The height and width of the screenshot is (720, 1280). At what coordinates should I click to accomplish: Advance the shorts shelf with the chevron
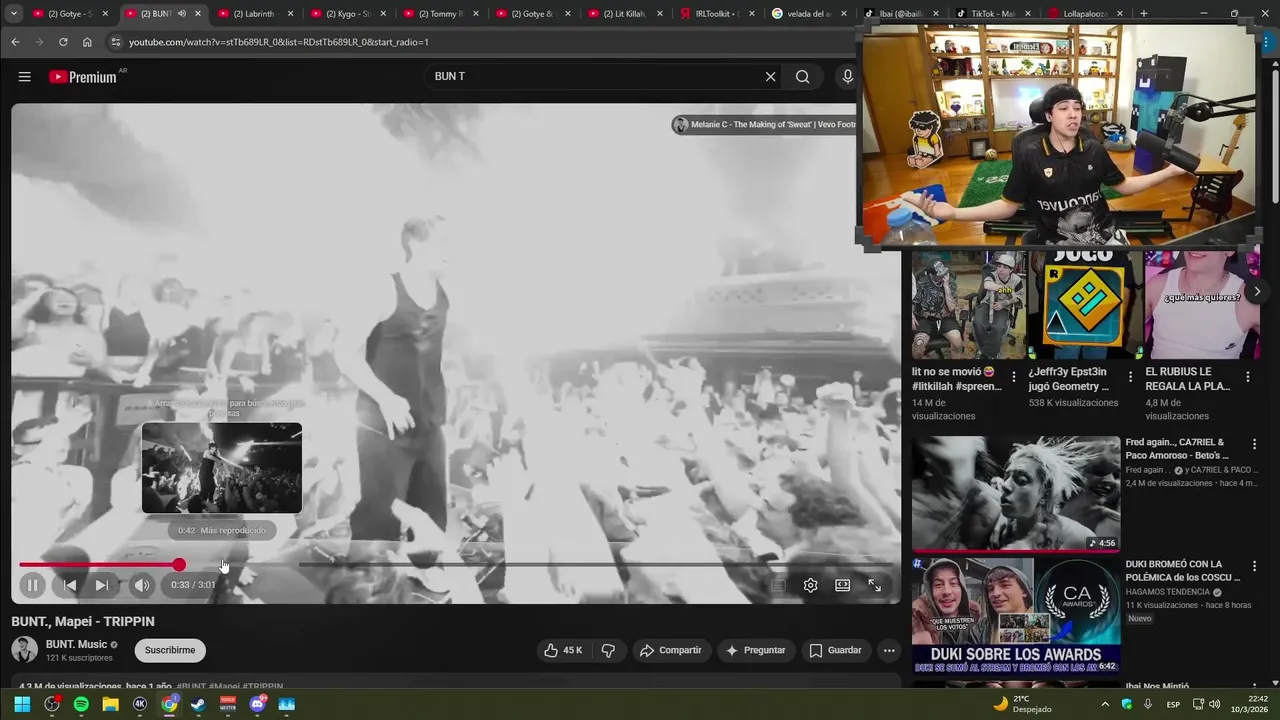coord(1257,292)
